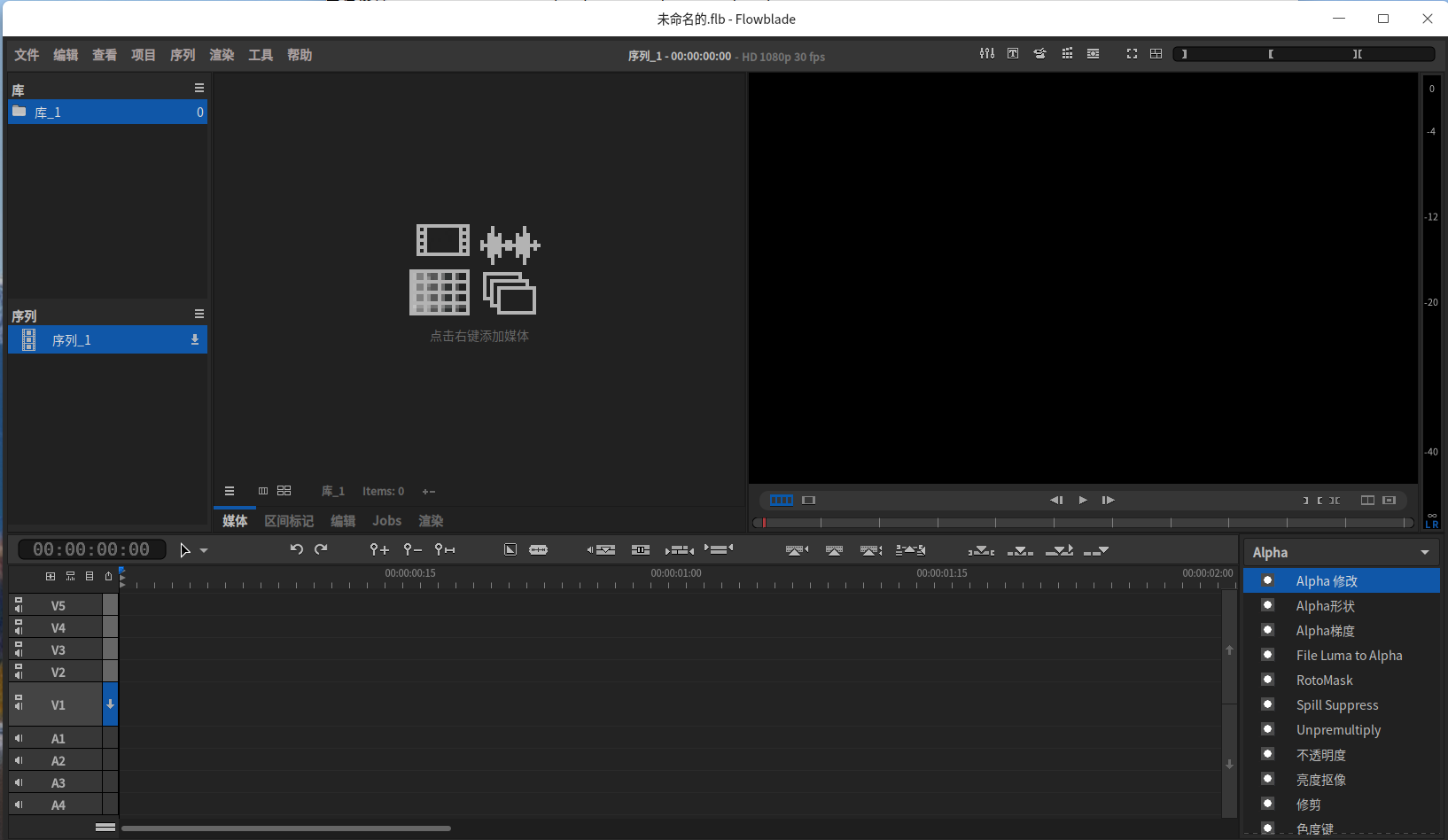This screenshot has height=840, width=1448.
Task: Click the add media '+–' icon
Action: point(429,491)
